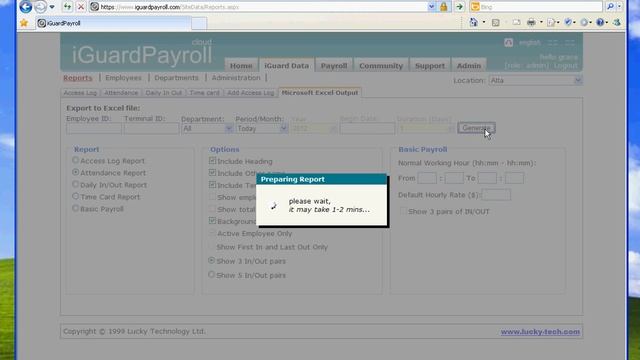Toggle the Include Heading checkbox
The width and height of the screenshot is (640, 360).
point(212,161)
